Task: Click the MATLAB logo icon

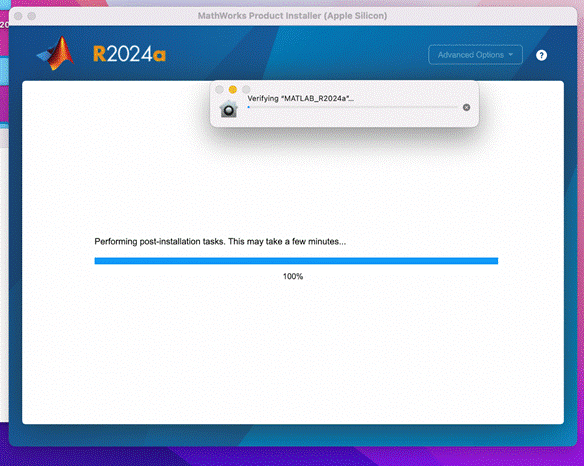Action: click(x=56, y=53)
